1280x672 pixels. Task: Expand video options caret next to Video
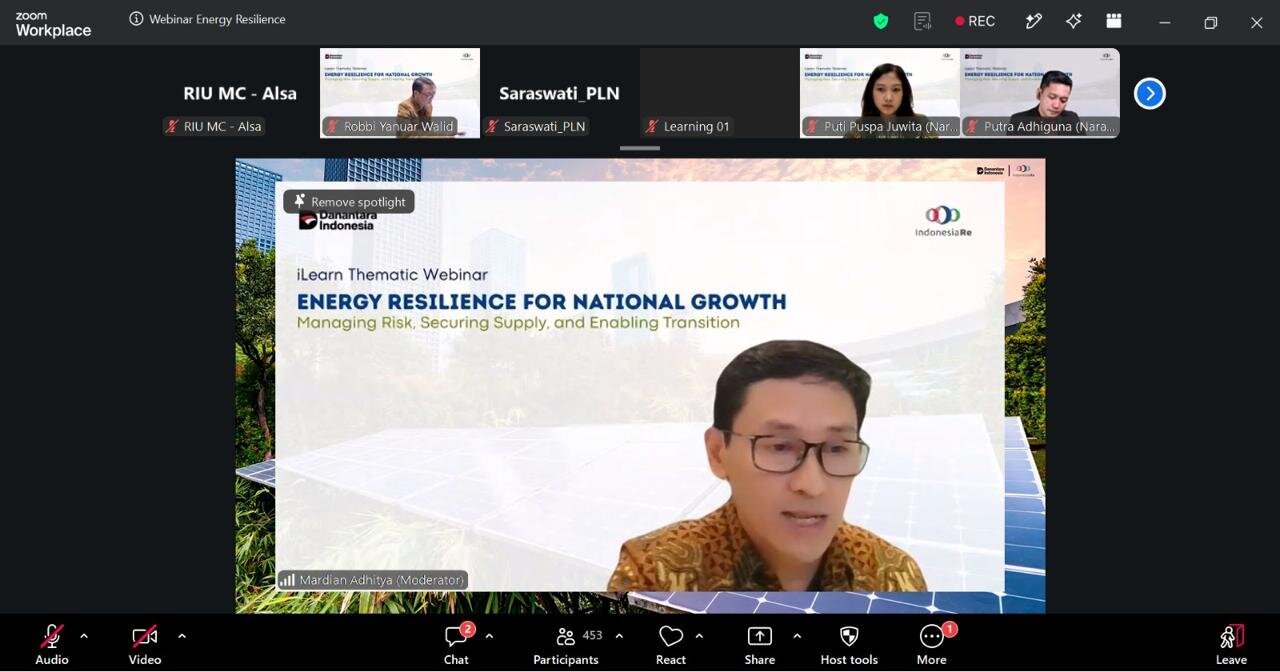coord(182,635)
